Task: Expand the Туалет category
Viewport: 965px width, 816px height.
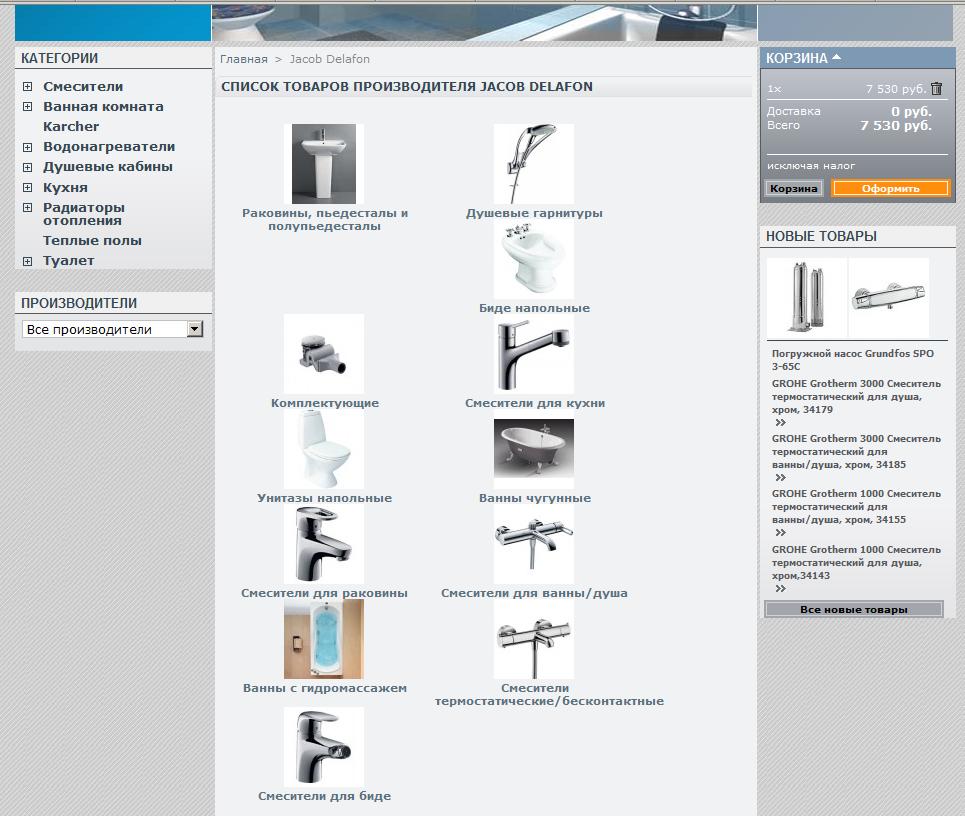Action: pyautogui.click(x=28, y=261)
